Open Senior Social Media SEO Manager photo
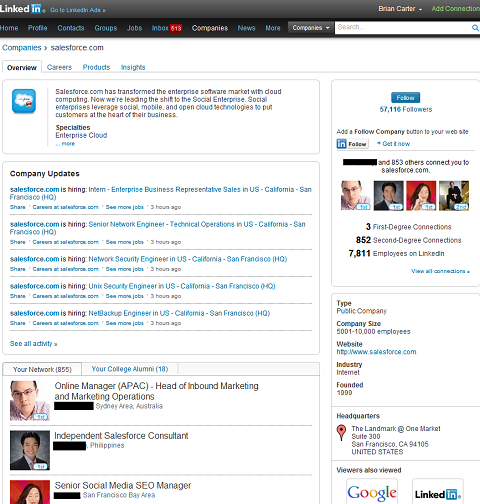Screen dimensions: 480x504 (x=30, y=492)
